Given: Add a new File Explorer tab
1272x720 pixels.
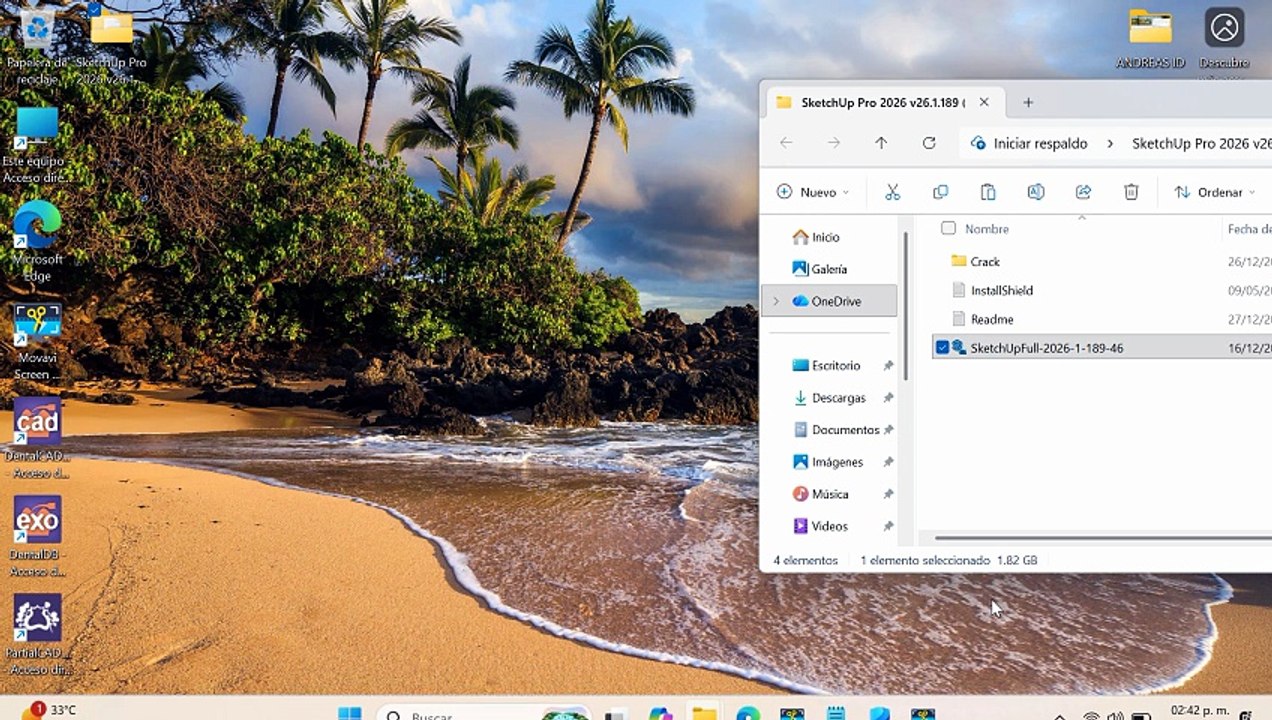Looking at the screenshot, I should [1028, 102].
